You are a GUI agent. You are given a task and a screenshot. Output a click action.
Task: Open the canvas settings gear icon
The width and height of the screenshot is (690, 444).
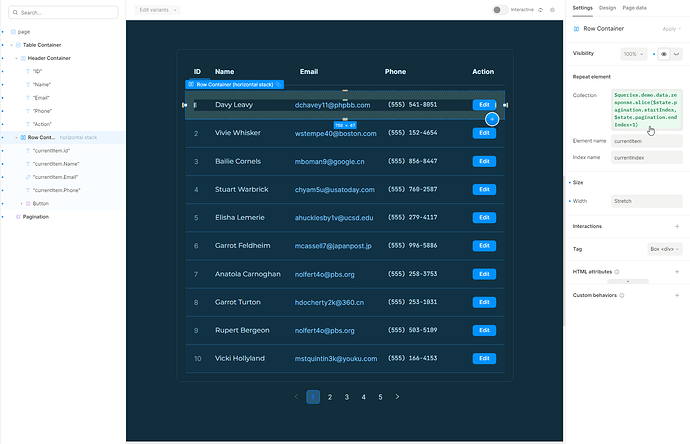(554, 9)
